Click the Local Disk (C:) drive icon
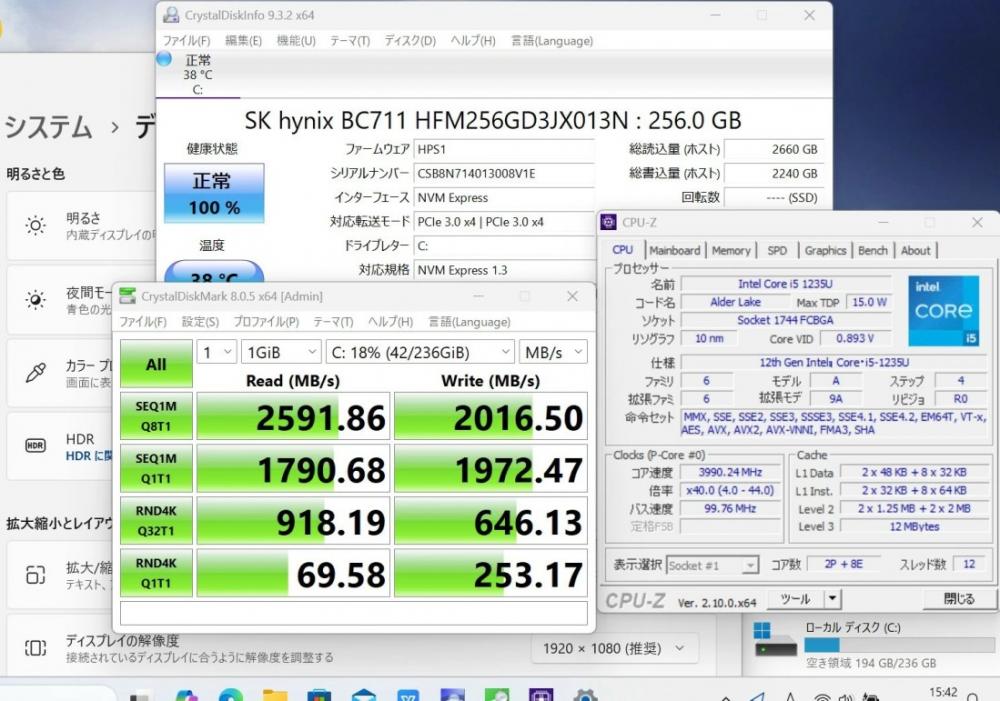 tap(775, 640)
